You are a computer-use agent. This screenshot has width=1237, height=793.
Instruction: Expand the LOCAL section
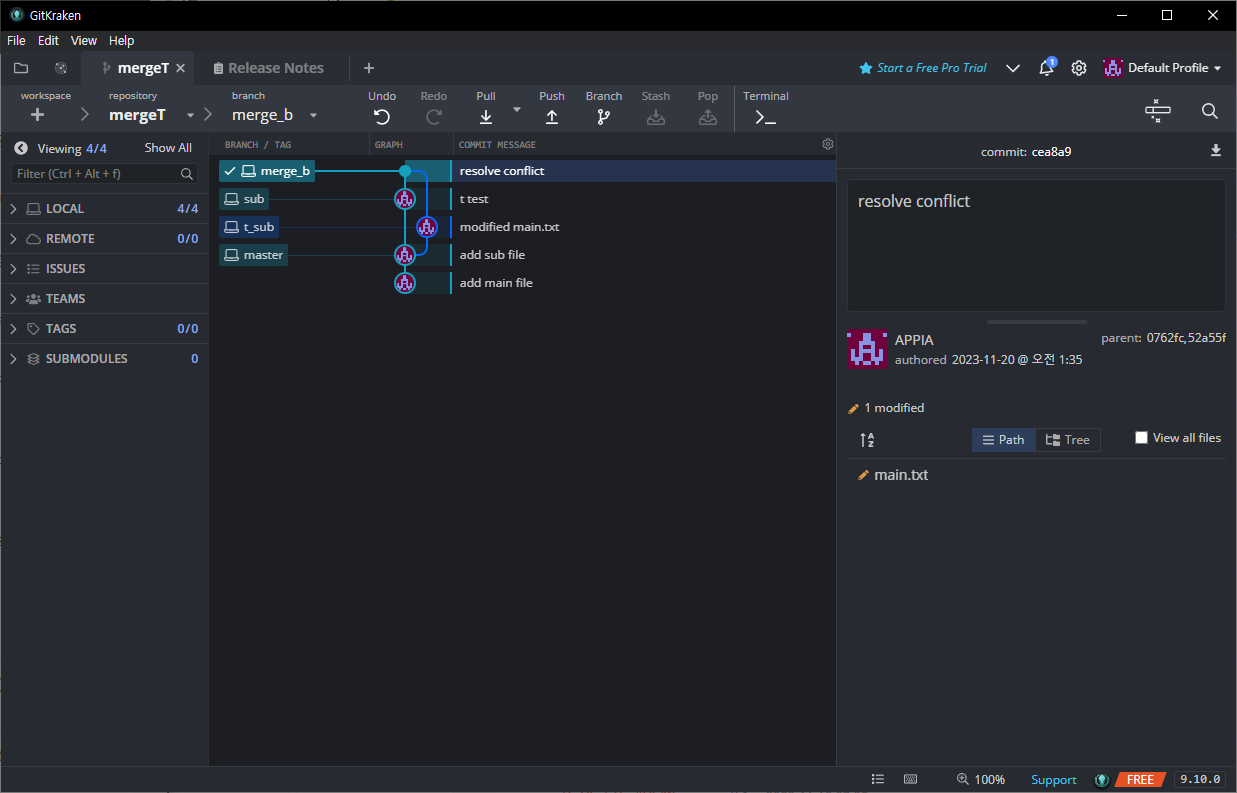tap(104, 209)
